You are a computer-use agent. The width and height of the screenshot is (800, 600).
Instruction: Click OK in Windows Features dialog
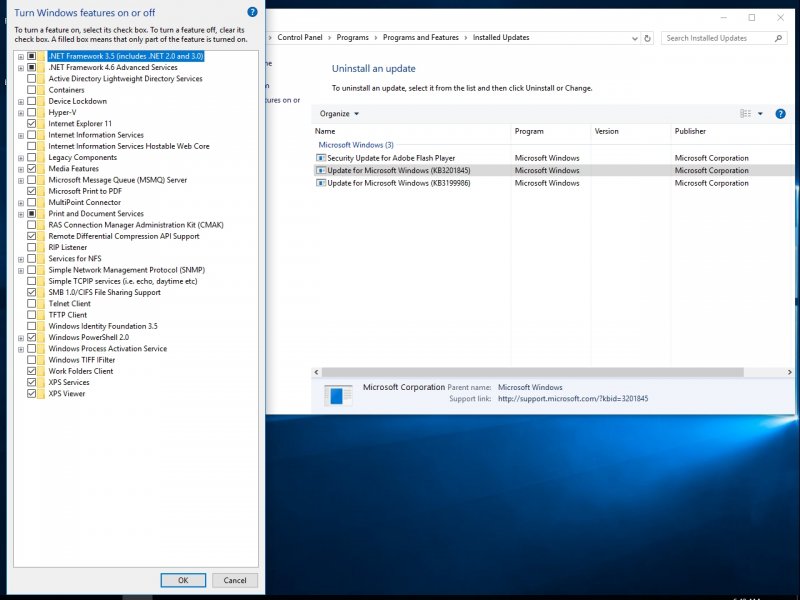click(183, 580)
